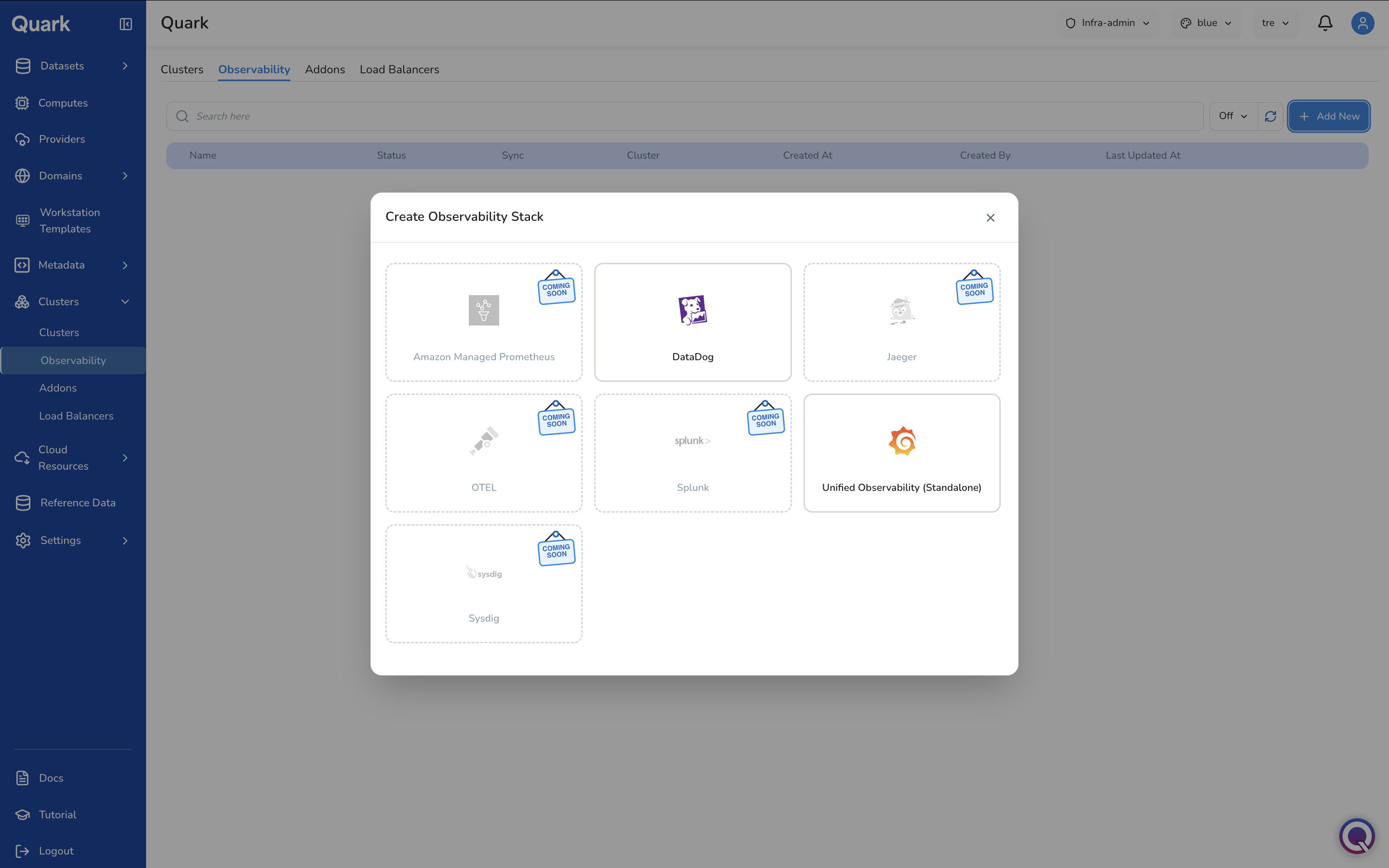Expand the Metadata menu chevron

pos(125,265)
